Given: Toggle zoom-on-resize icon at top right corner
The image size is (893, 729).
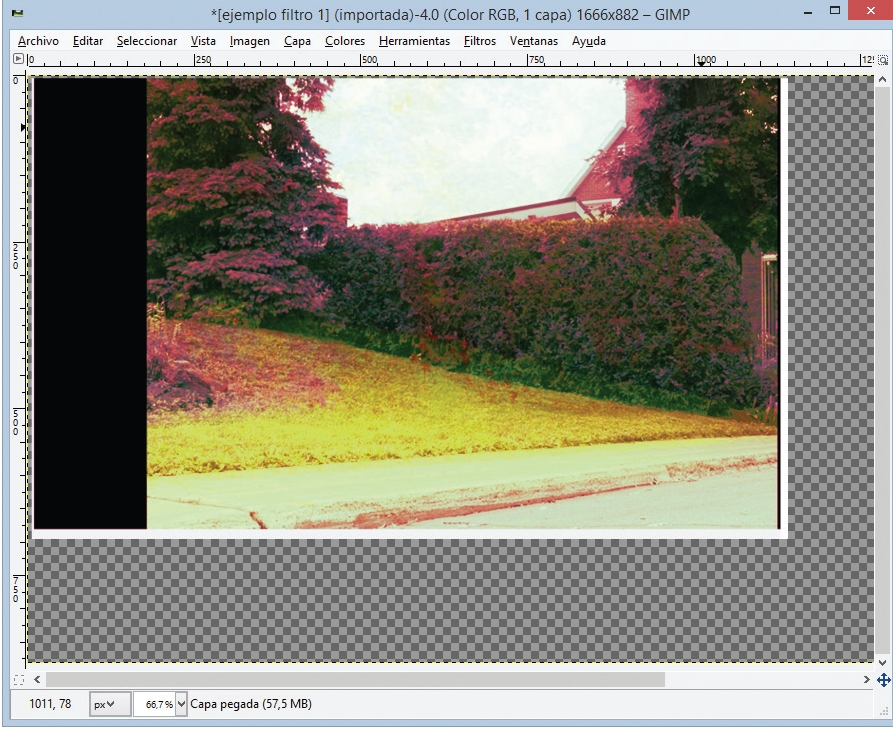Looking at the screenshot, I should click(883, 60).
